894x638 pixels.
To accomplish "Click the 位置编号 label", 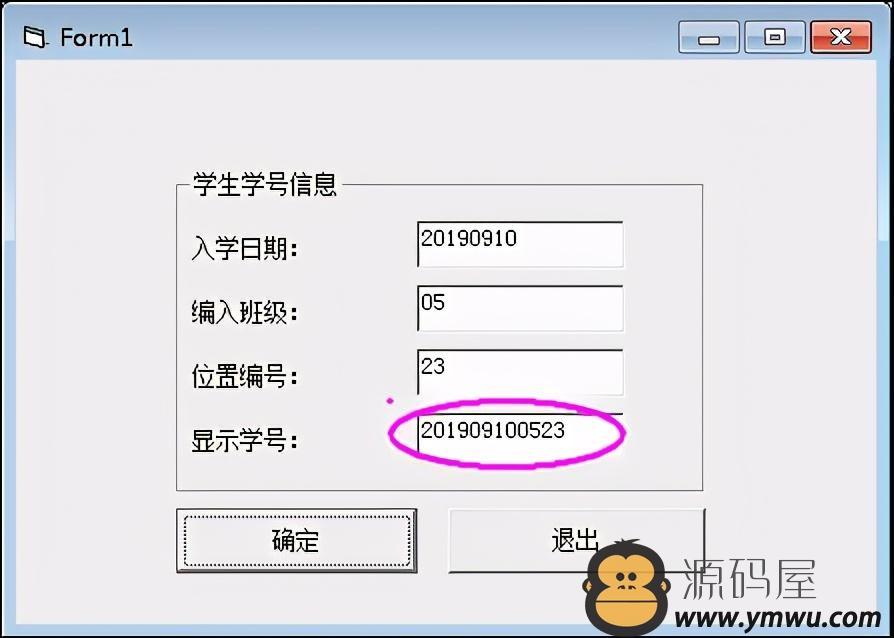I will coord(245,376).
